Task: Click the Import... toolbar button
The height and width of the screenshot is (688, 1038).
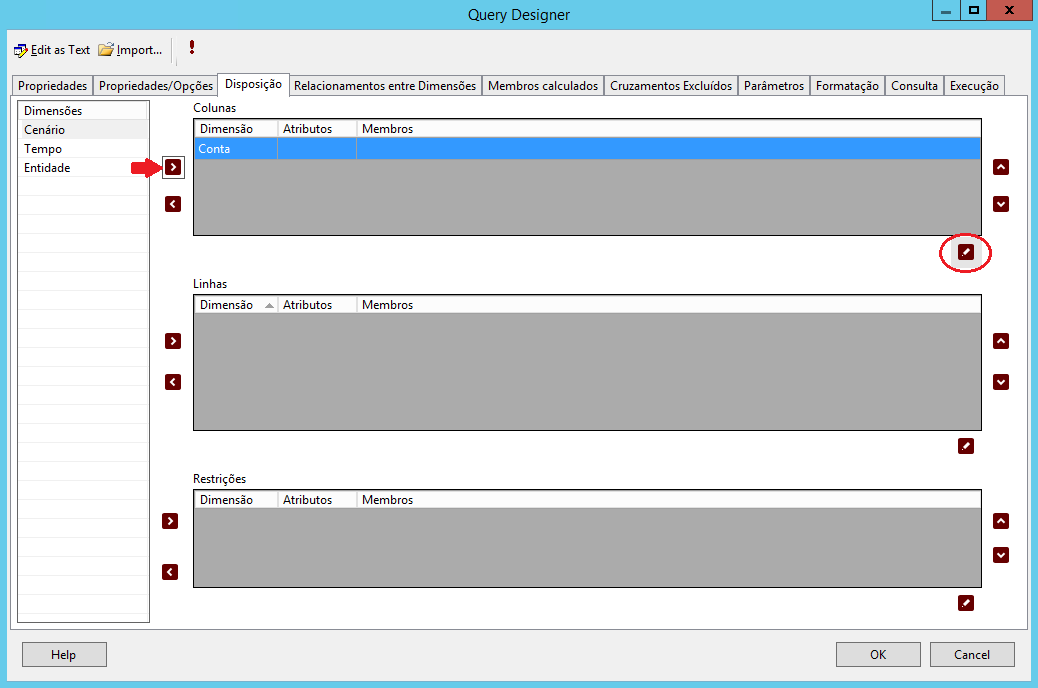Action: [130, 50]
